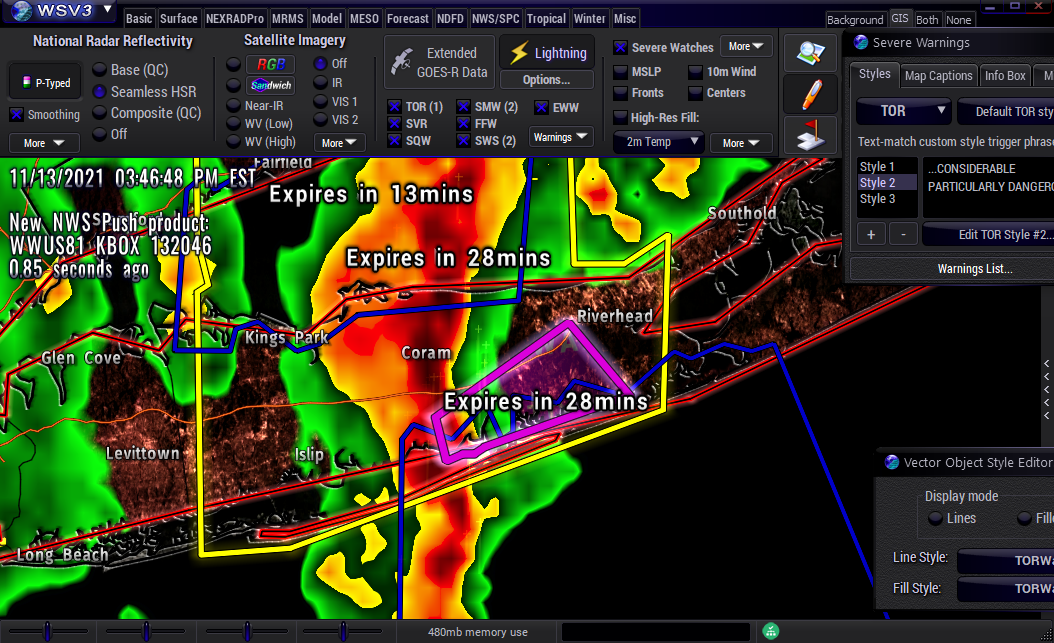Open the TOR warning type dropdown

pos(903,111)
